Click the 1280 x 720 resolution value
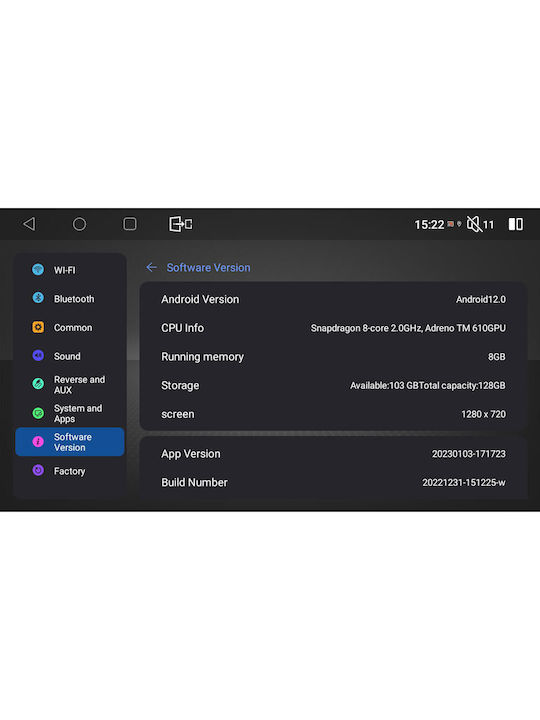540x720 pixels. click(484, 414)
